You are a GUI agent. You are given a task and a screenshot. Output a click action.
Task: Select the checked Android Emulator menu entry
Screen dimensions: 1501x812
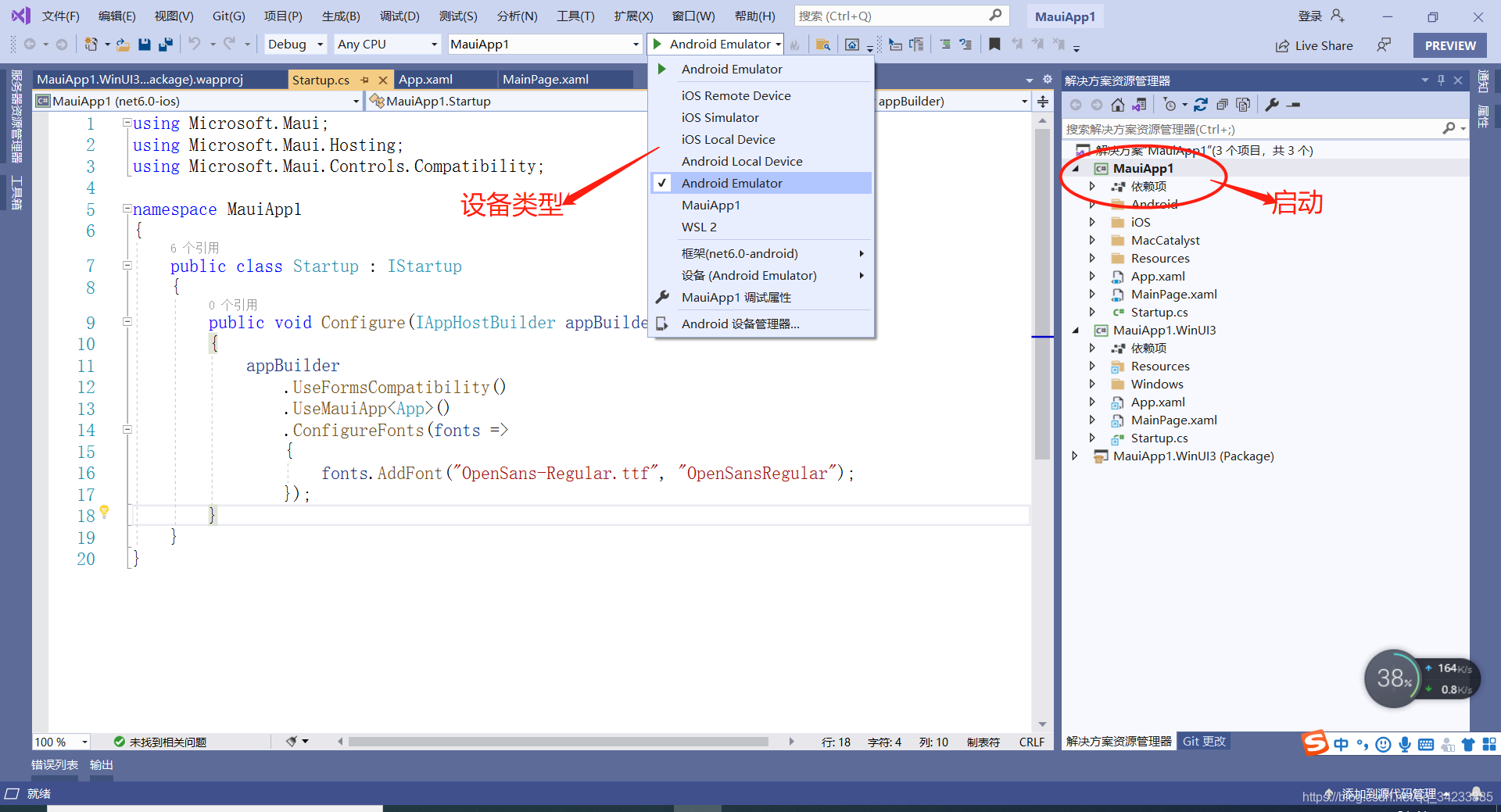pos(761,183)
